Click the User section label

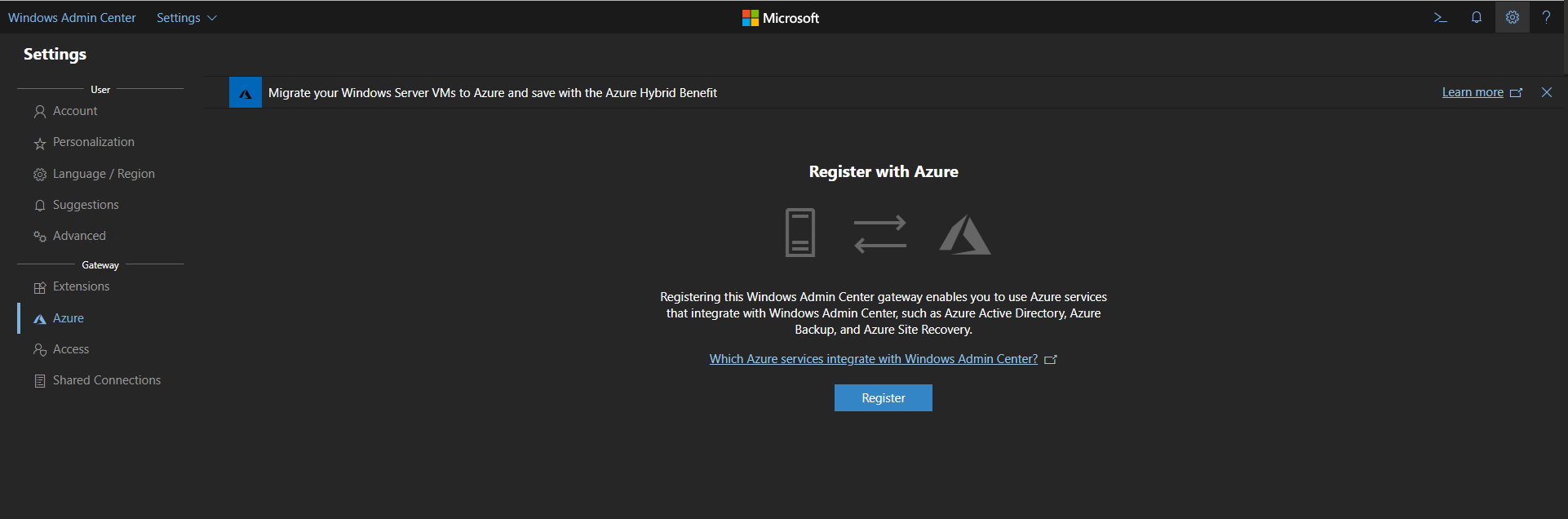pos(100,90)
